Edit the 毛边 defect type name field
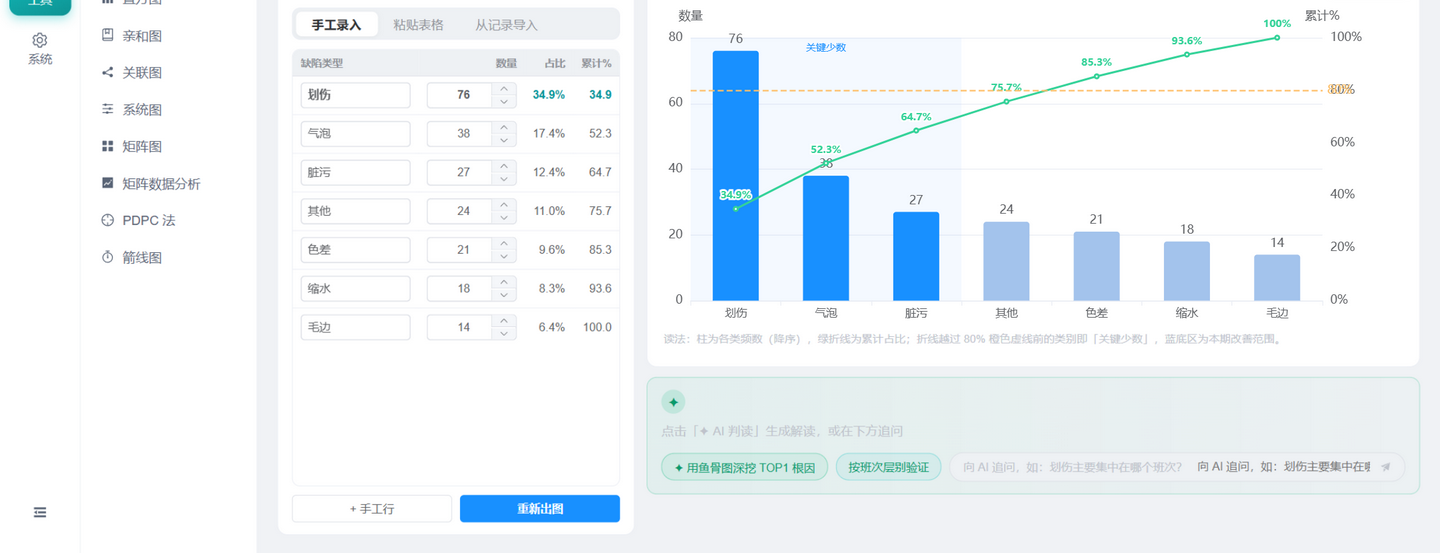 point(355,327)
